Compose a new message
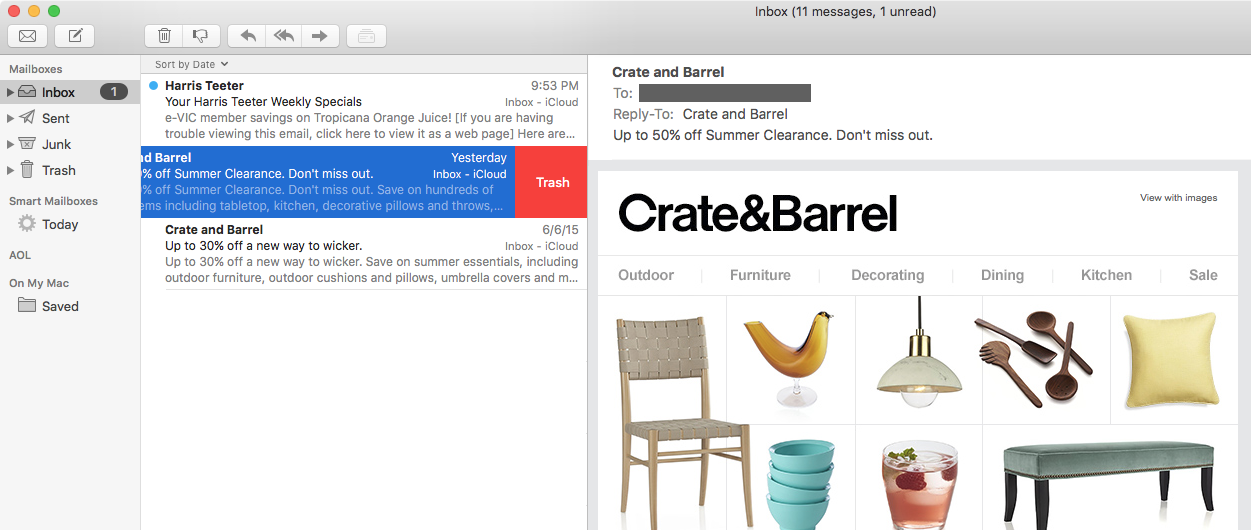The width and height of the screenshot is (1251, 530). coord(75,36)
